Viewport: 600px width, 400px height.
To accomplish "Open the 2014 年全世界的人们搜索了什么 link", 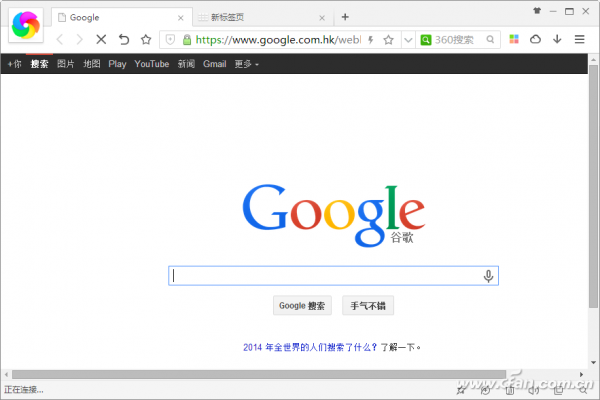I will [310, 347].
